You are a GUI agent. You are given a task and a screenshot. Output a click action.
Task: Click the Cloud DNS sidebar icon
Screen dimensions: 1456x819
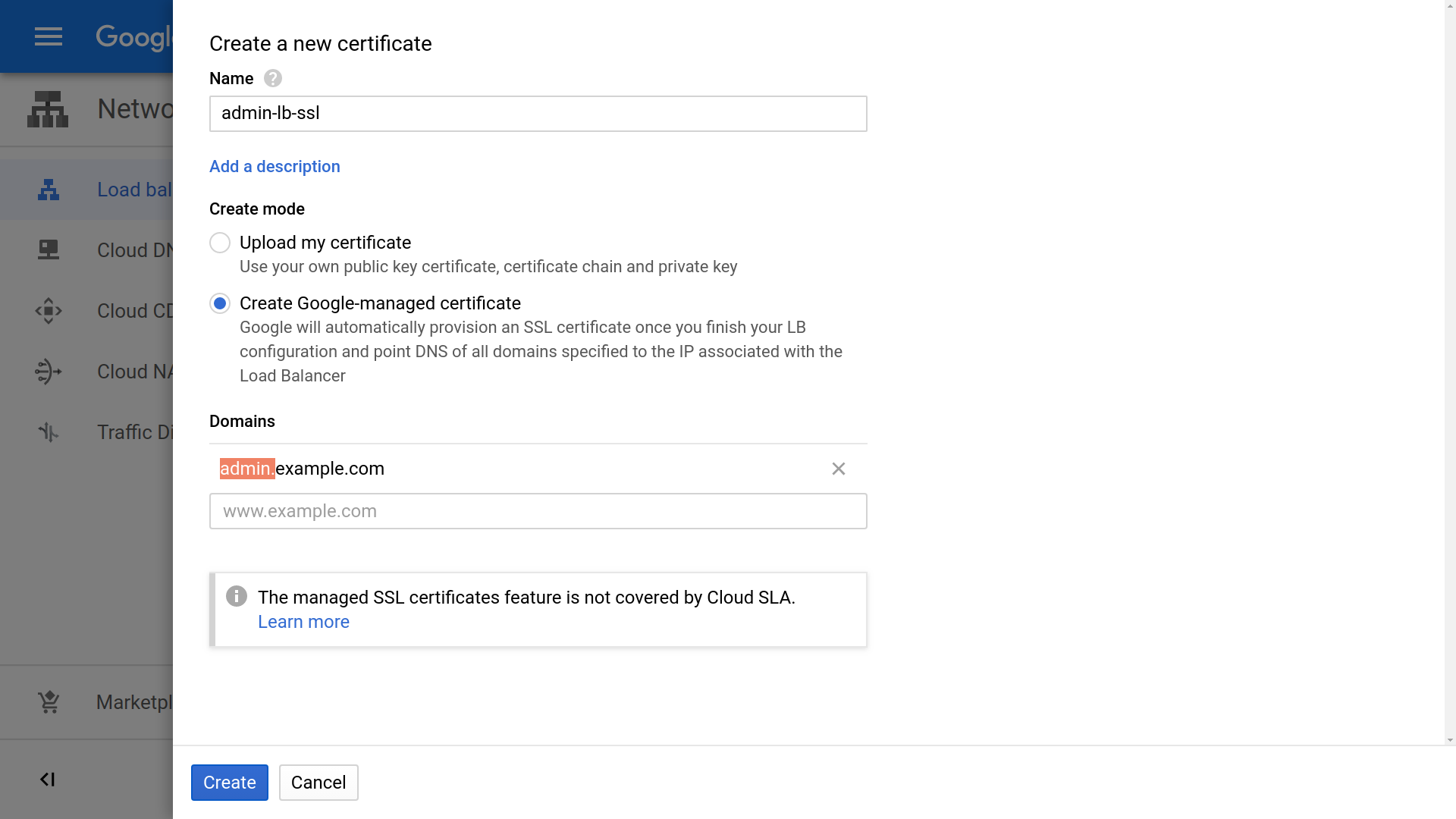[49, 250]
